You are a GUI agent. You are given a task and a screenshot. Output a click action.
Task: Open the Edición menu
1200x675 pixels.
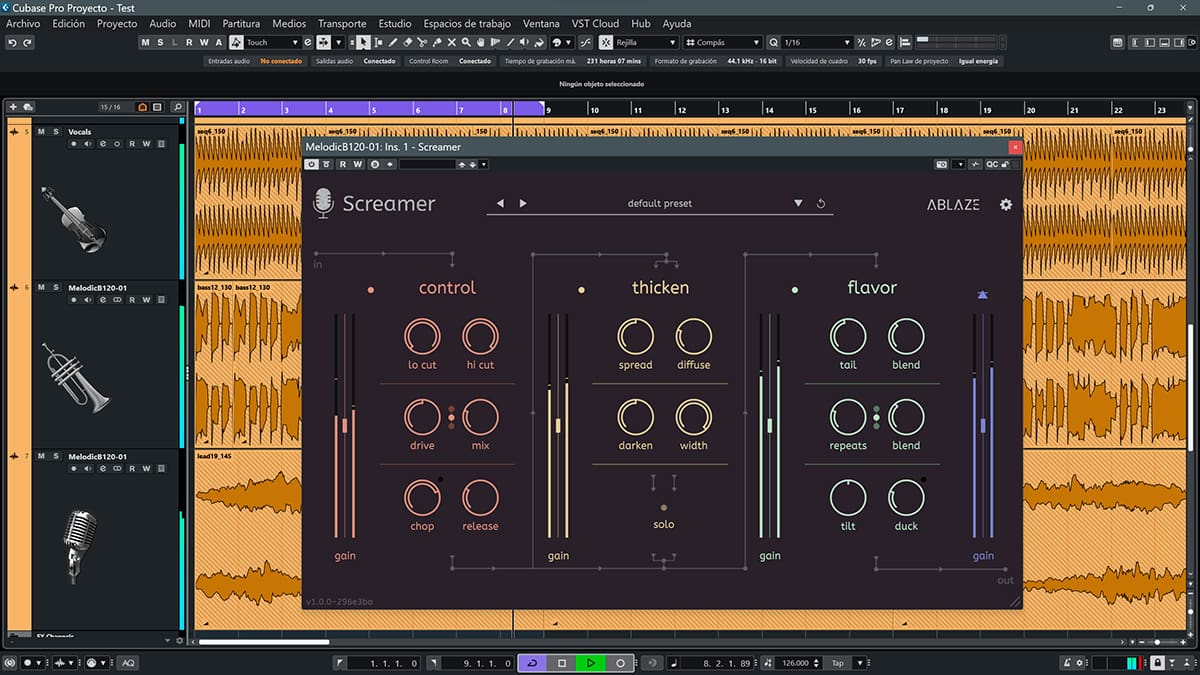pyautogui.click(x=69, y=23)
